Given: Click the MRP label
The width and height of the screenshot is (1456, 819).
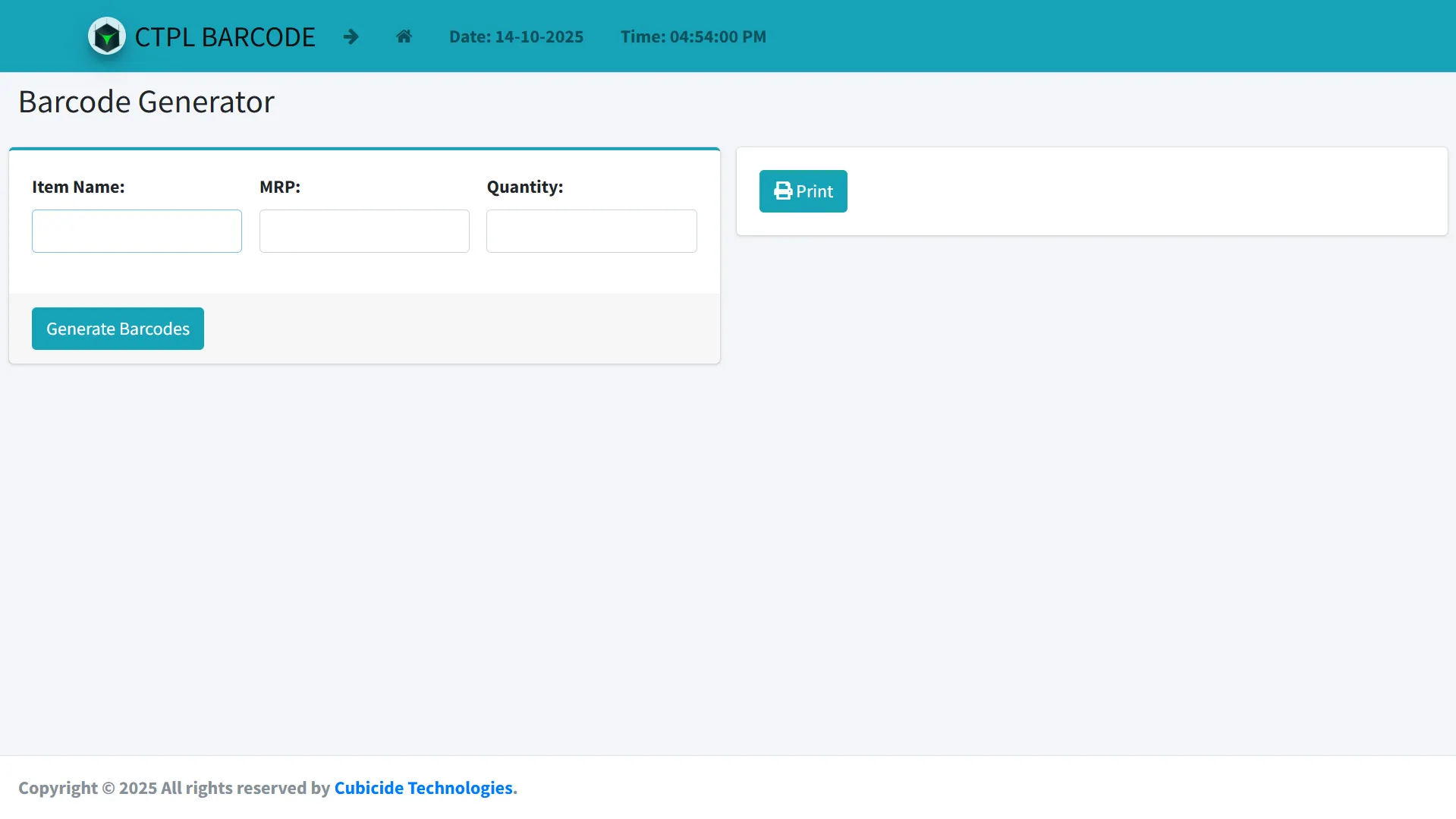Looking at the screenshot, I should coord(280,187).
